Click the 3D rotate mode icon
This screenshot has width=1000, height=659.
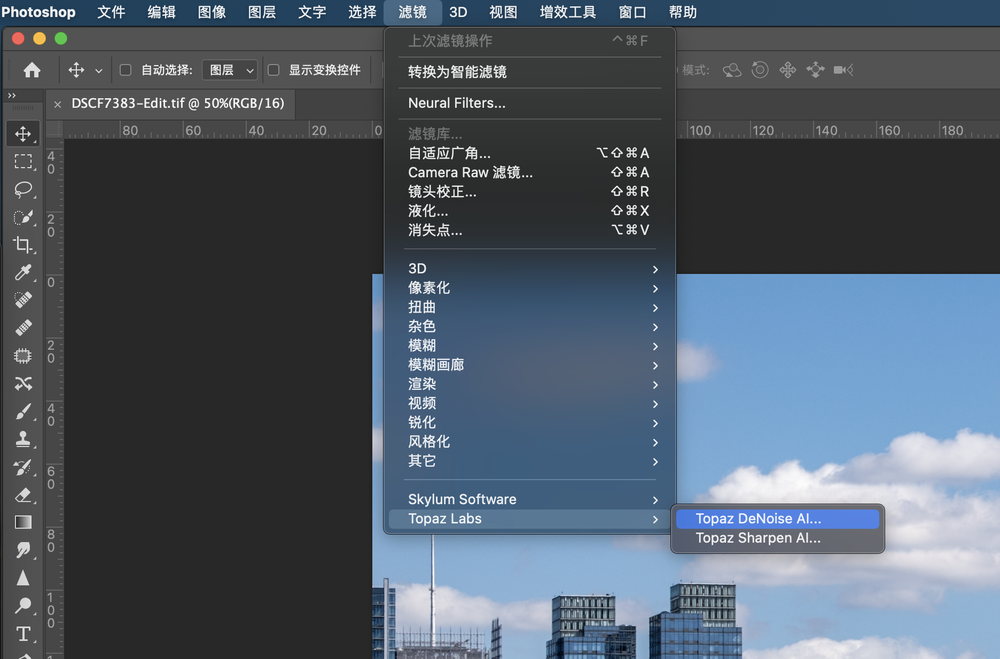tap(732, 70)
